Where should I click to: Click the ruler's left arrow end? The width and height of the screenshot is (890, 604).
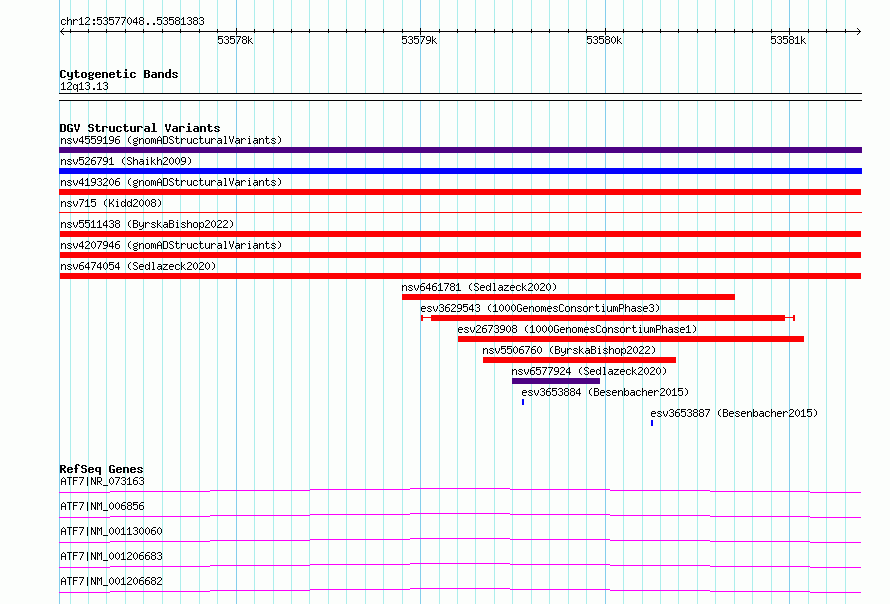62,32
